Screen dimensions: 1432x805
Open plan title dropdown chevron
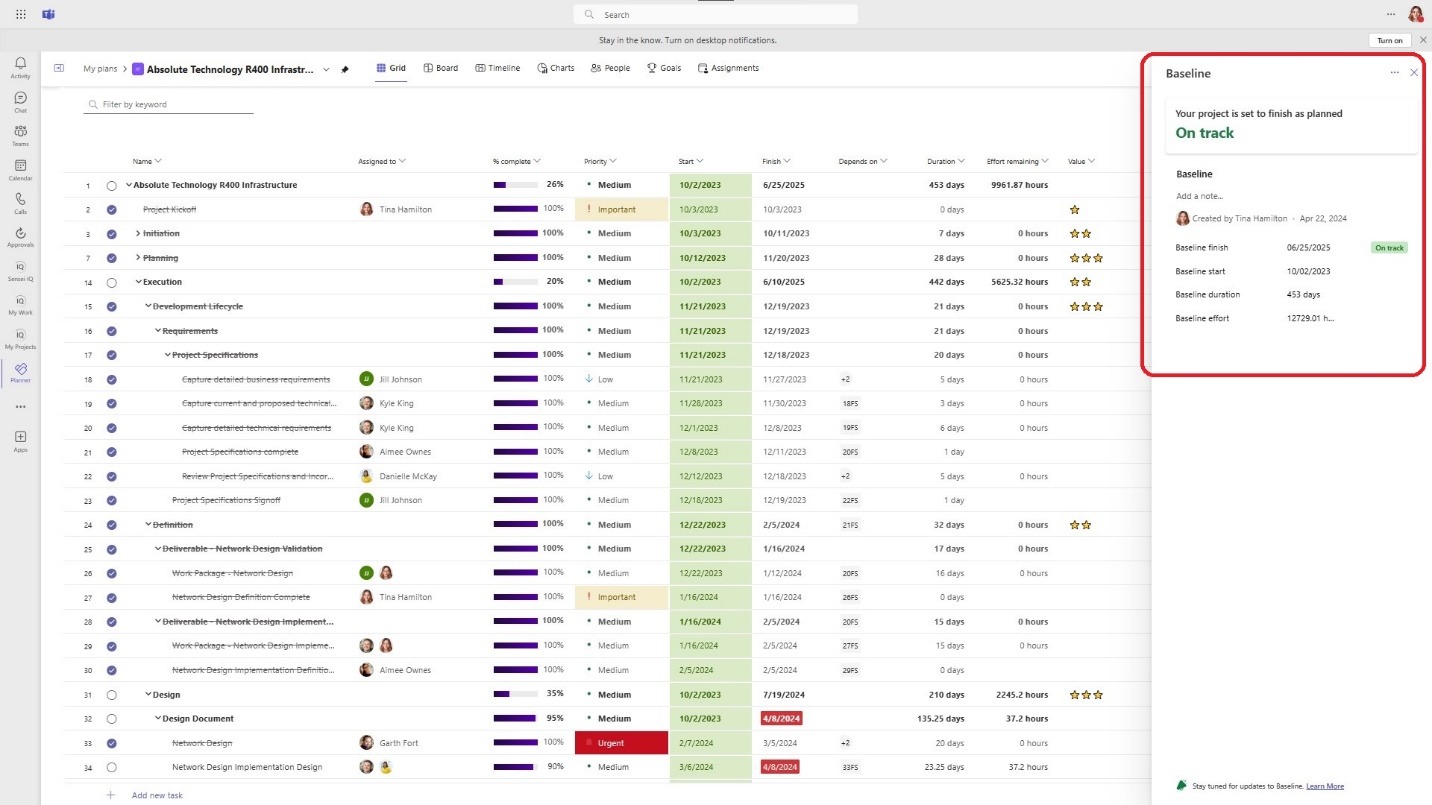point(326,70)
